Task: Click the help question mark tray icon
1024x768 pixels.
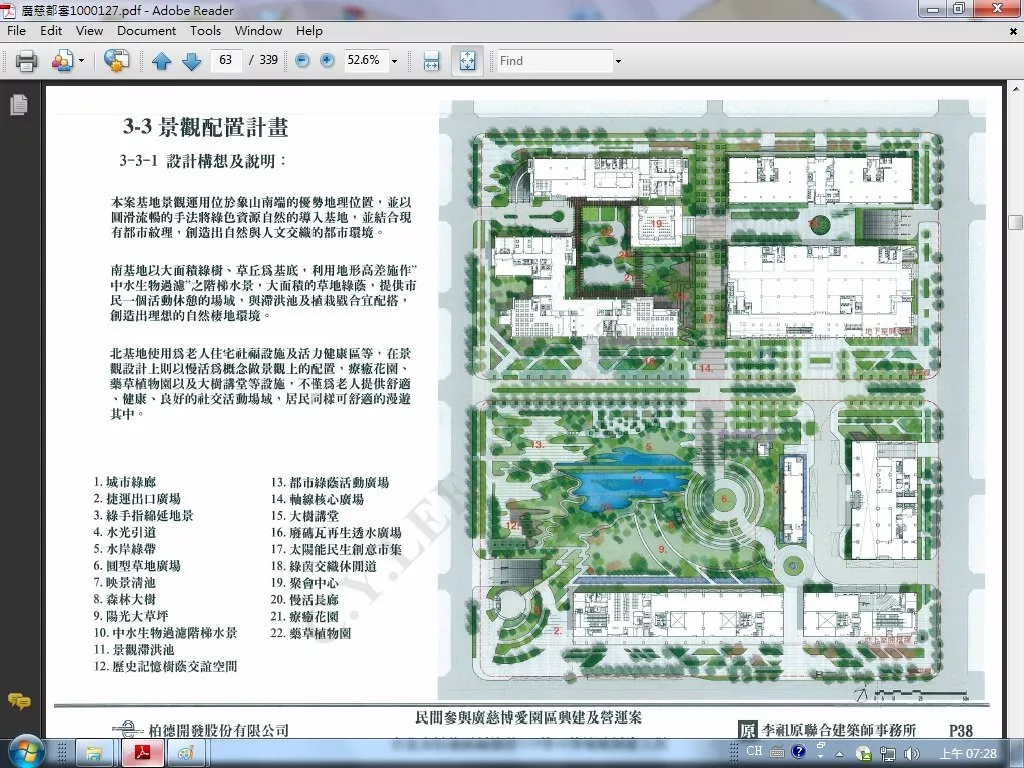Action: point(798,752)
